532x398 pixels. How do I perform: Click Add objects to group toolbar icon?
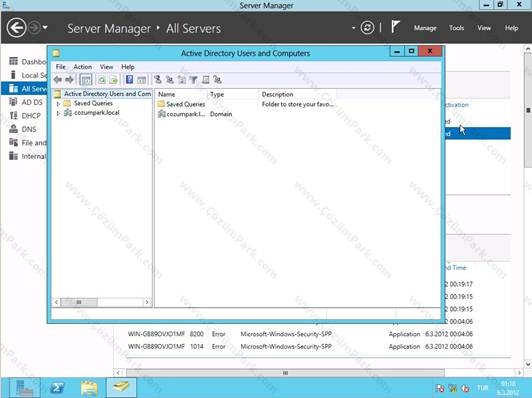(x=217, y=80)
